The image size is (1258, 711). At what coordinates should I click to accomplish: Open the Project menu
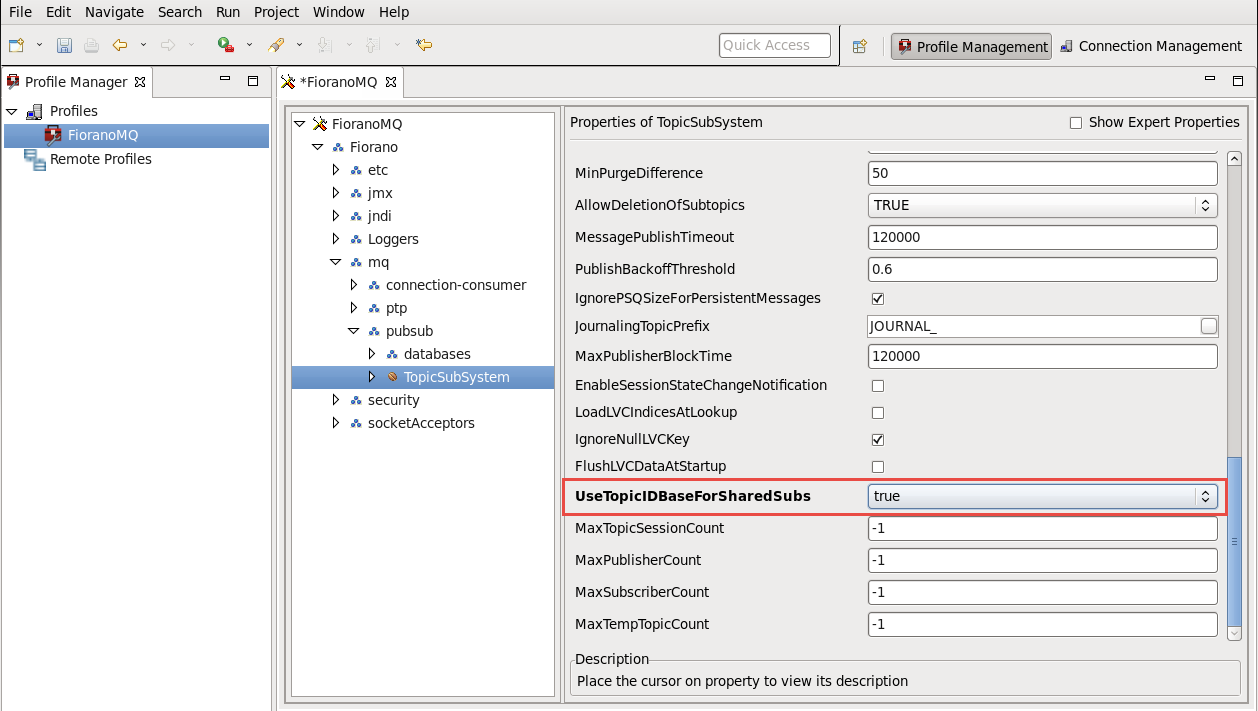(276, 12)
